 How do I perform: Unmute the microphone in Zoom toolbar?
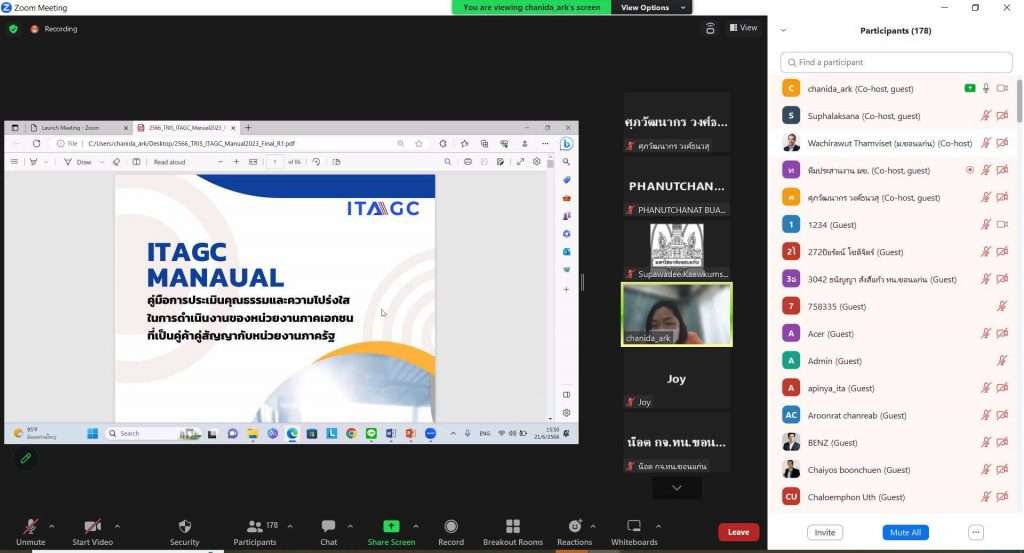pos(30,532)
